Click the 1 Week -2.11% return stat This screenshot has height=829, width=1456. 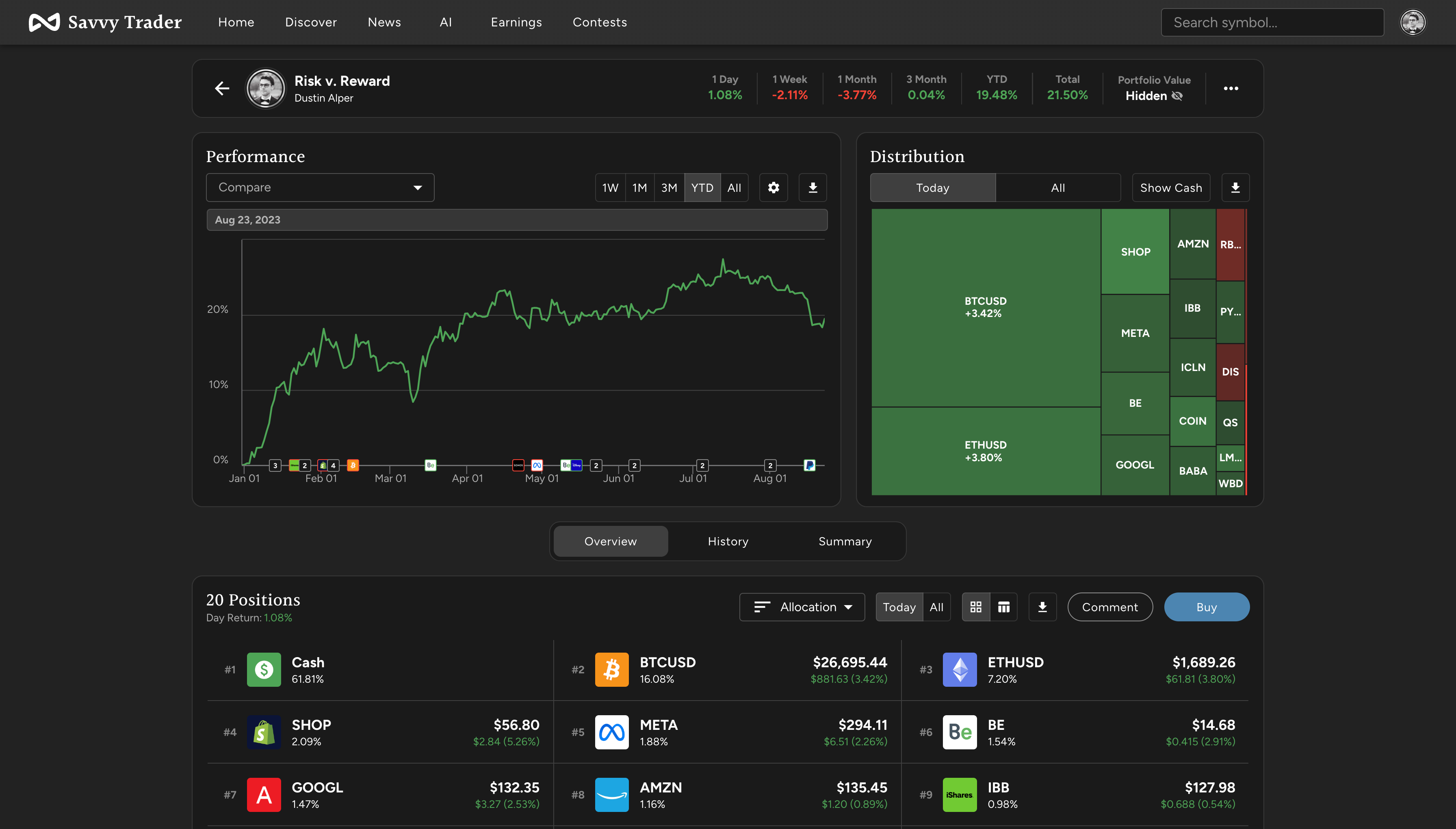(789, 88)
